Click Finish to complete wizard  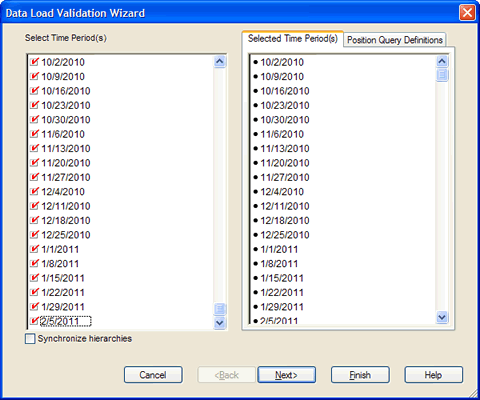(360, 375)
